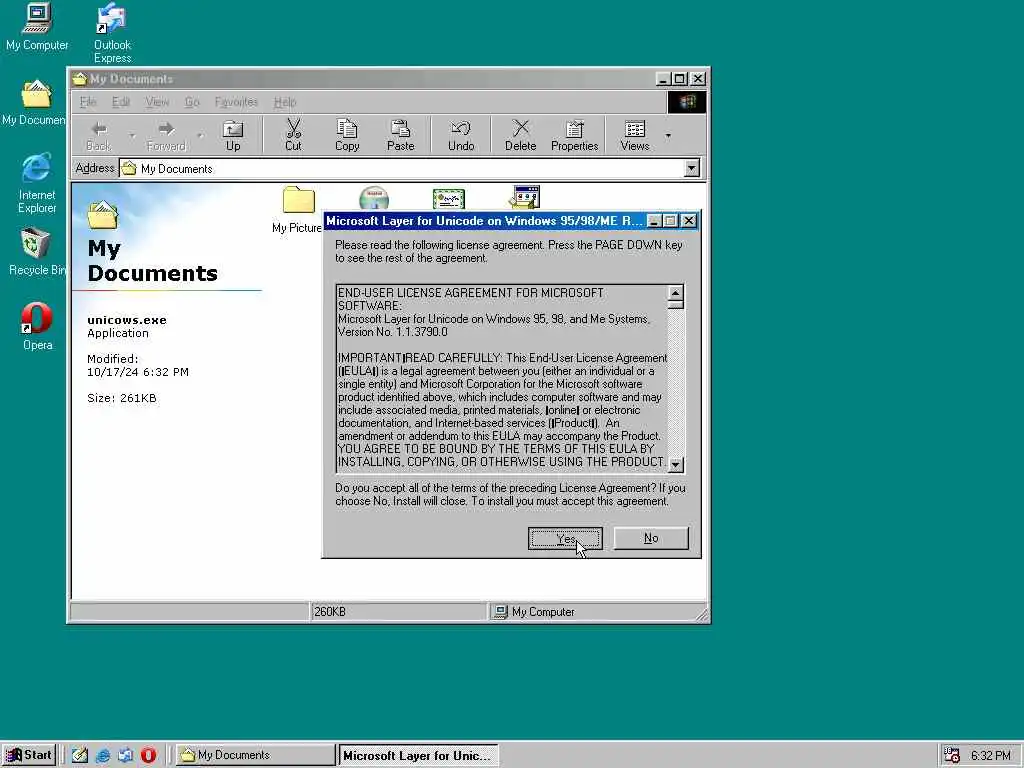This screenshot has width=1024, height=768.
Task: Expand the Views dropdown arrow
Action: click(667, 135)
